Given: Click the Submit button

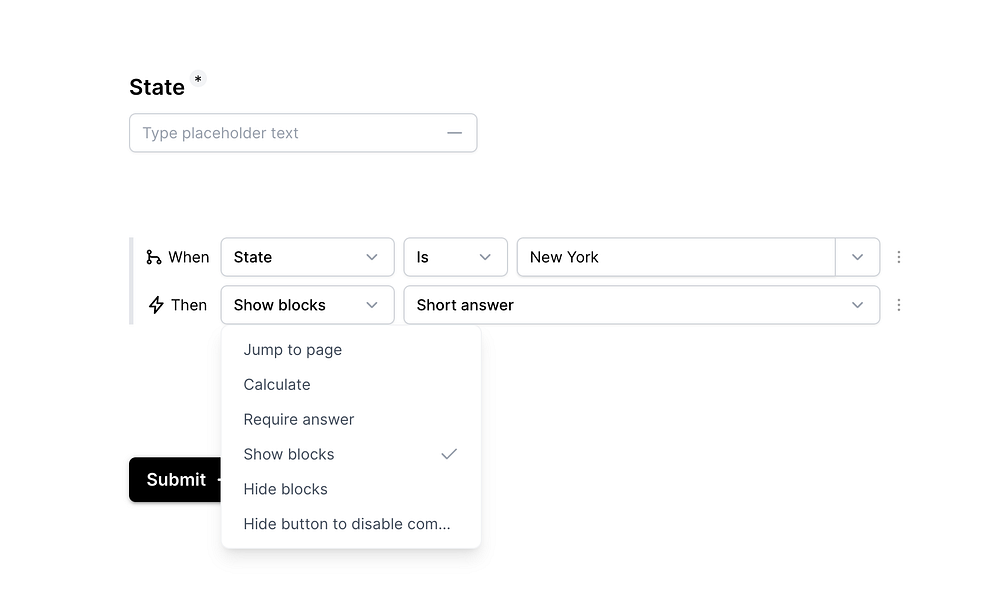Looking at the screenshot, I should pos(175,480).
